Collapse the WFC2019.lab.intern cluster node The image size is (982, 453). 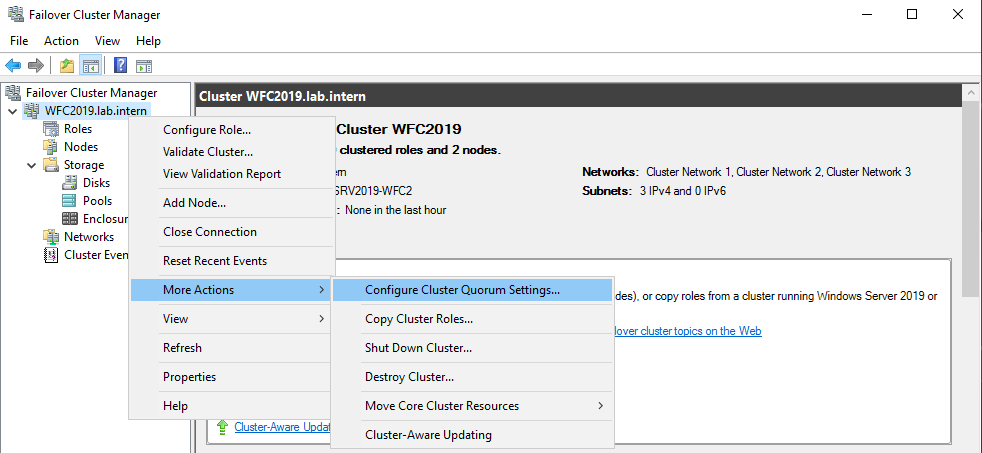tap(12, 111)
